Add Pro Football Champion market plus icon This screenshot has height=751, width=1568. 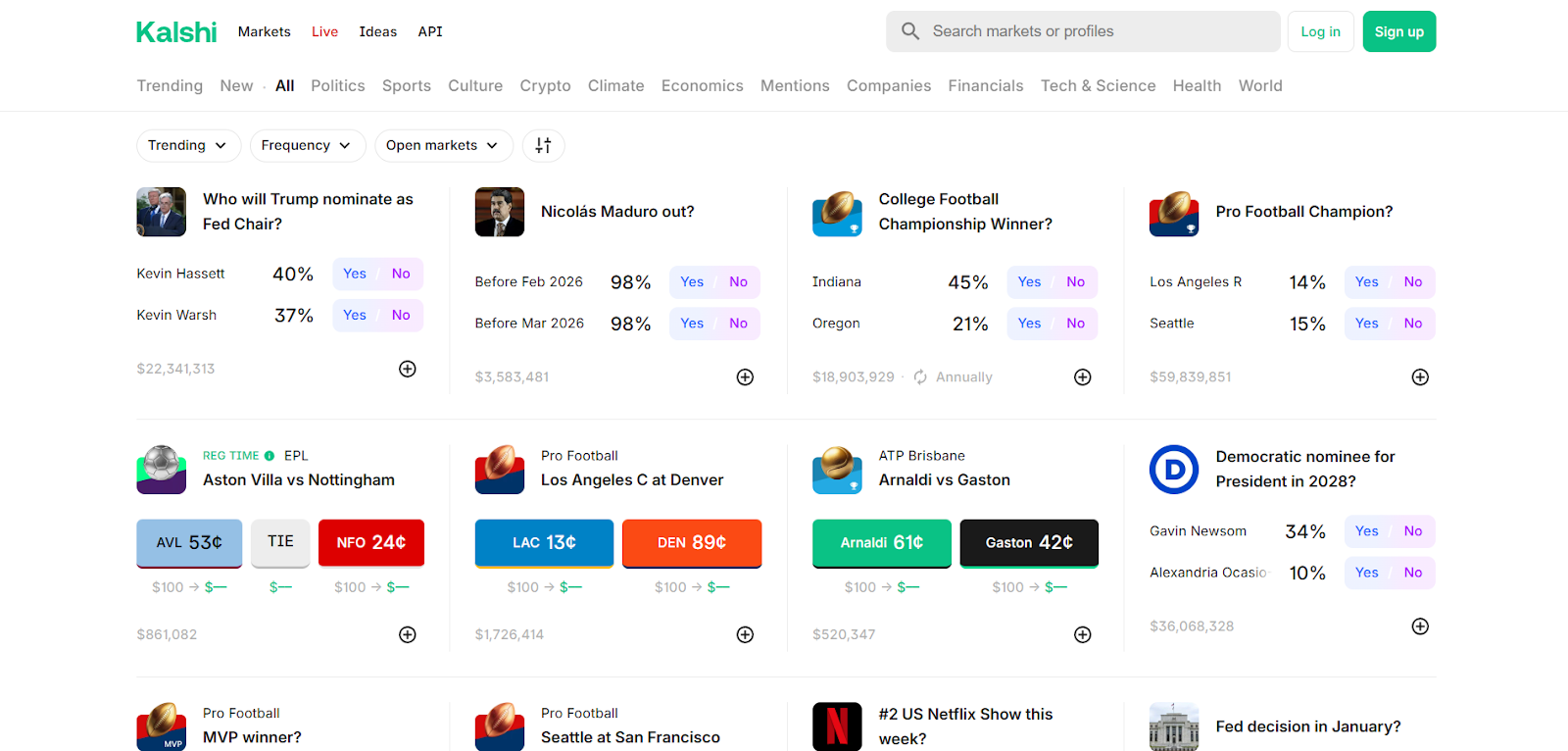tap(1420, 377)
